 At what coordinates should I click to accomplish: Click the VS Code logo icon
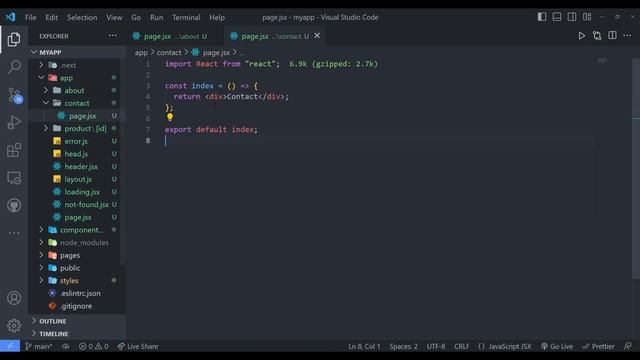click(x=10, y=17)
